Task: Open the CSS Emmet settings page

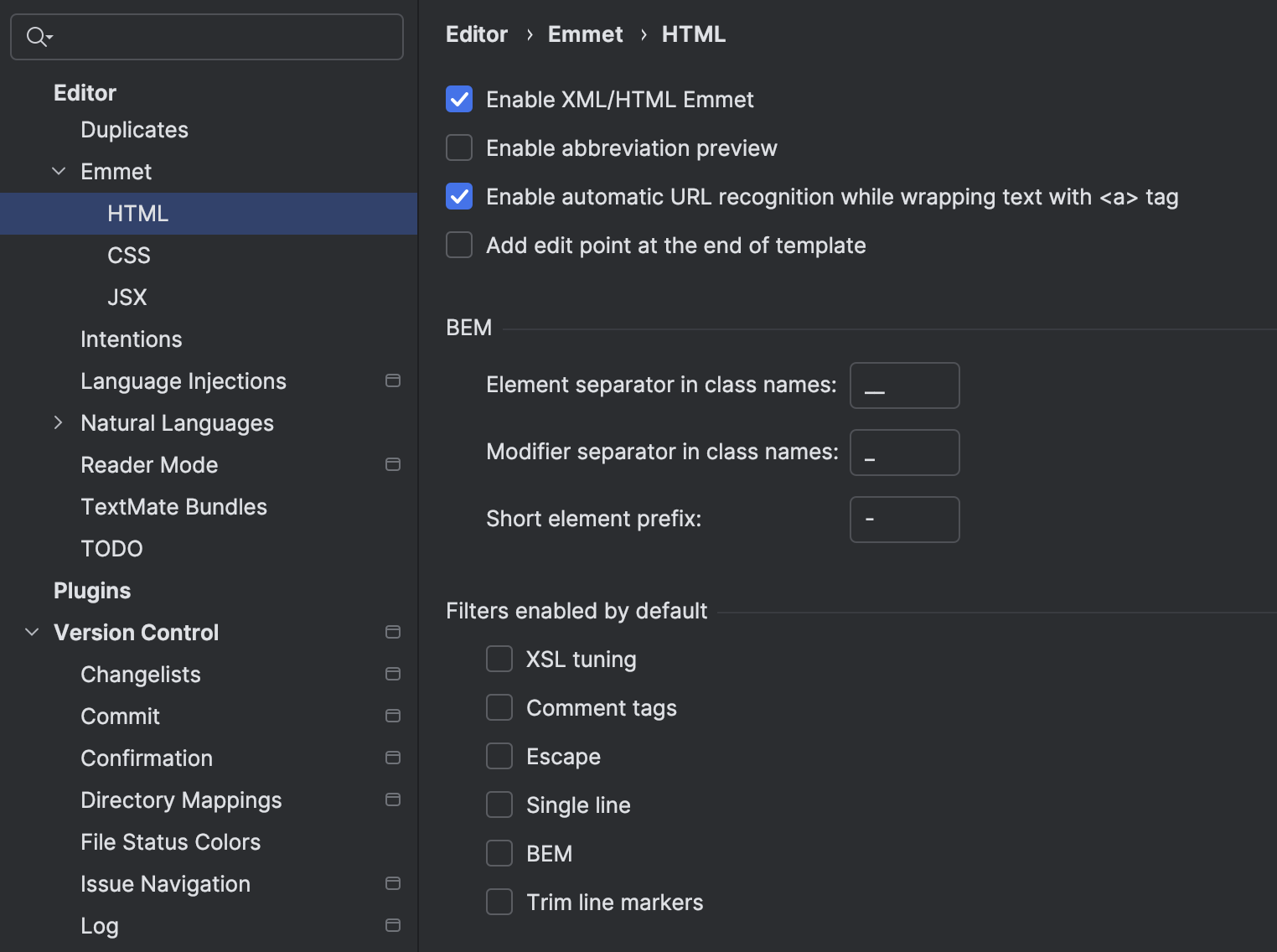Action: [x=129, y=255]
